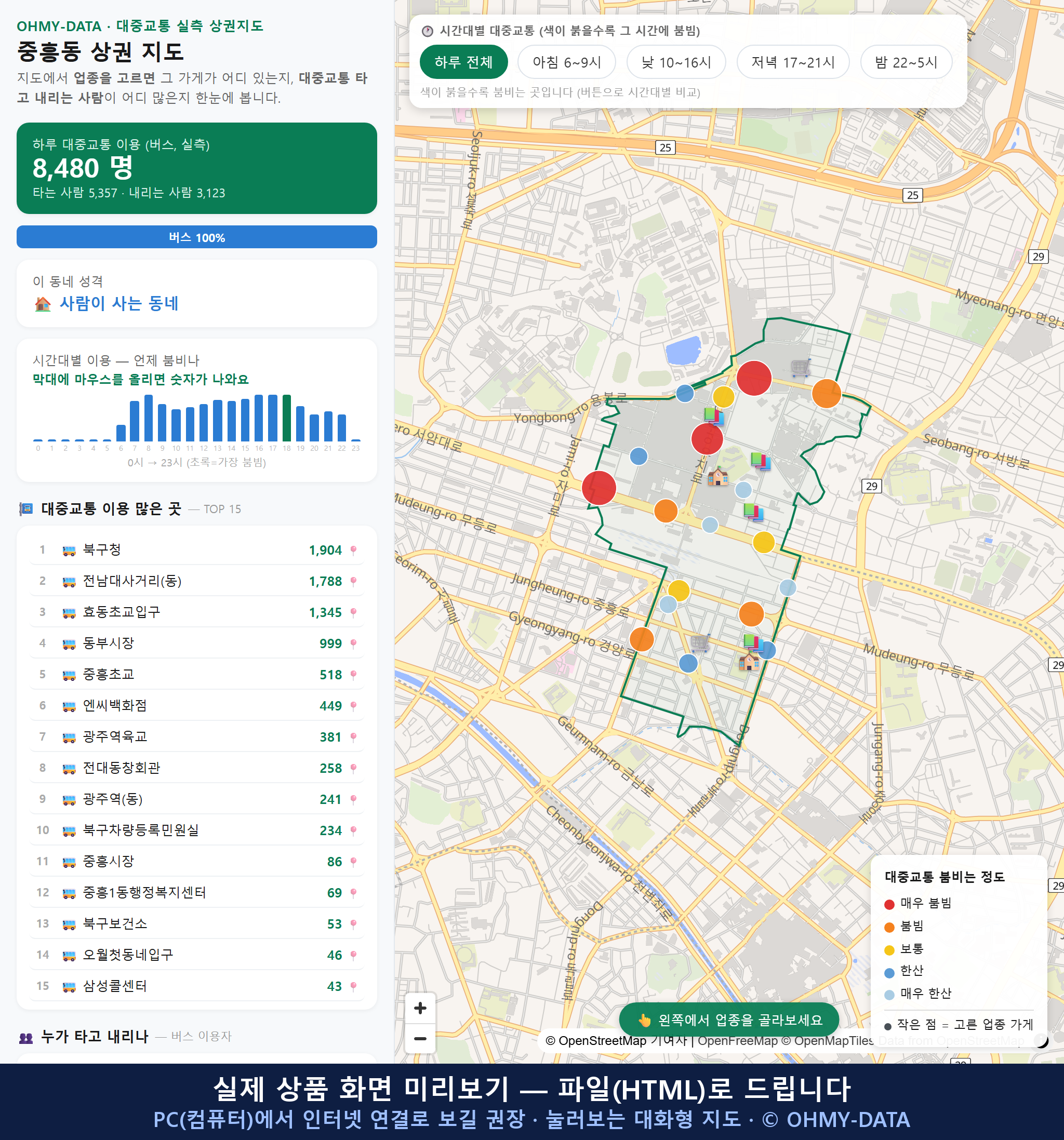This screenshot has width=1064, height=1140.
Task: Click the clock icon before 시간대별 대중교통 heading
Action: point(428,31)
